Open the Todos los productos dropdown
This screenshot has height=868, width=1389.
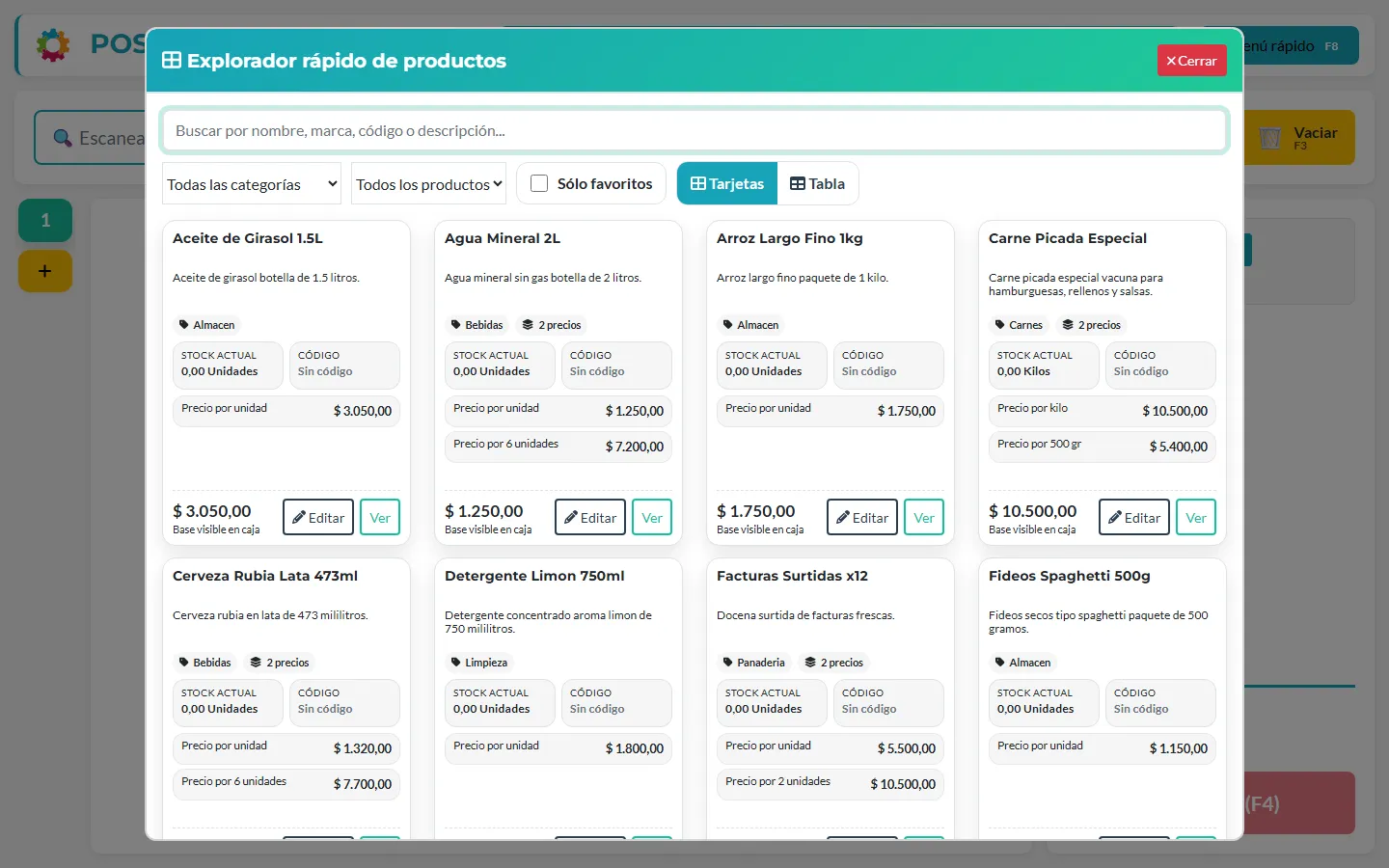429,184
